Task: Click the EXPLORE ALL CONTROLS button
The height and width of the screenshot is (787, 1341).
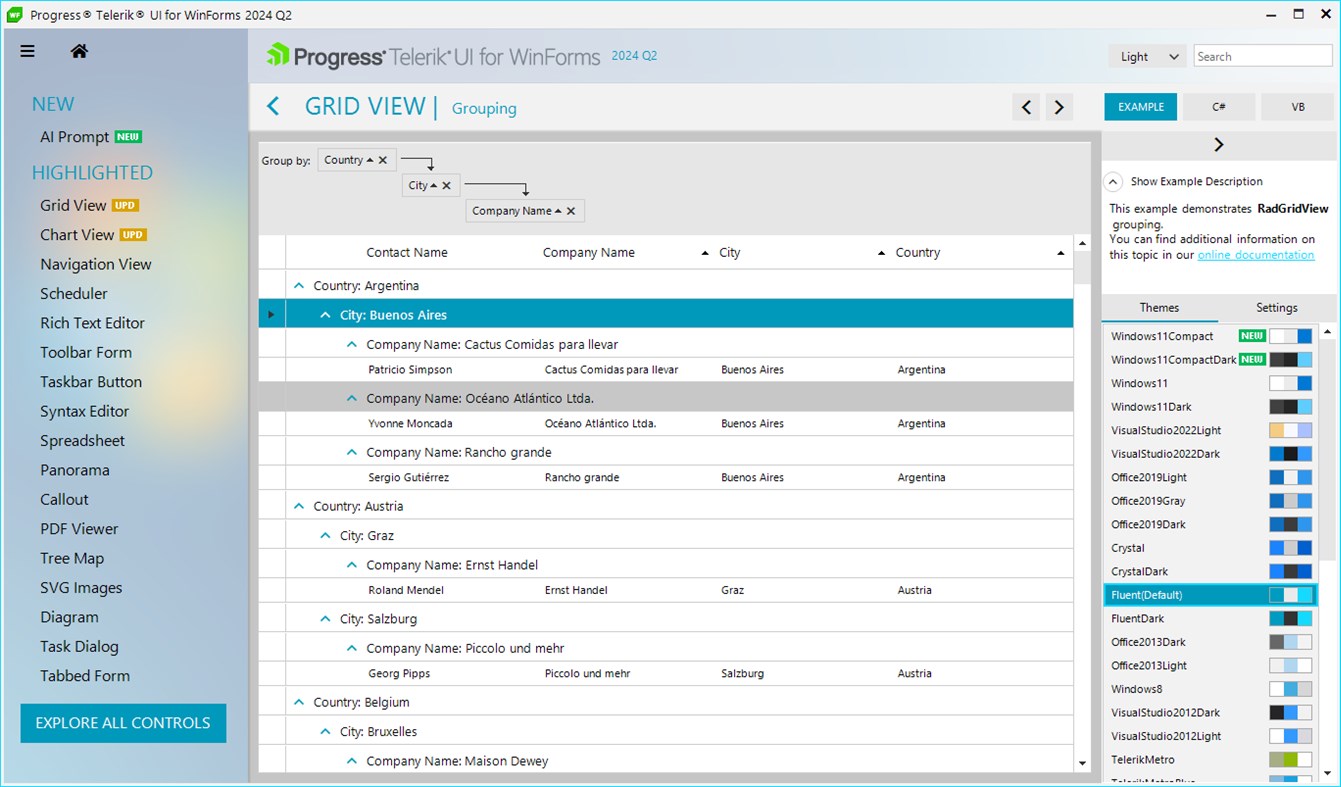Action: (x=123, y=723)
